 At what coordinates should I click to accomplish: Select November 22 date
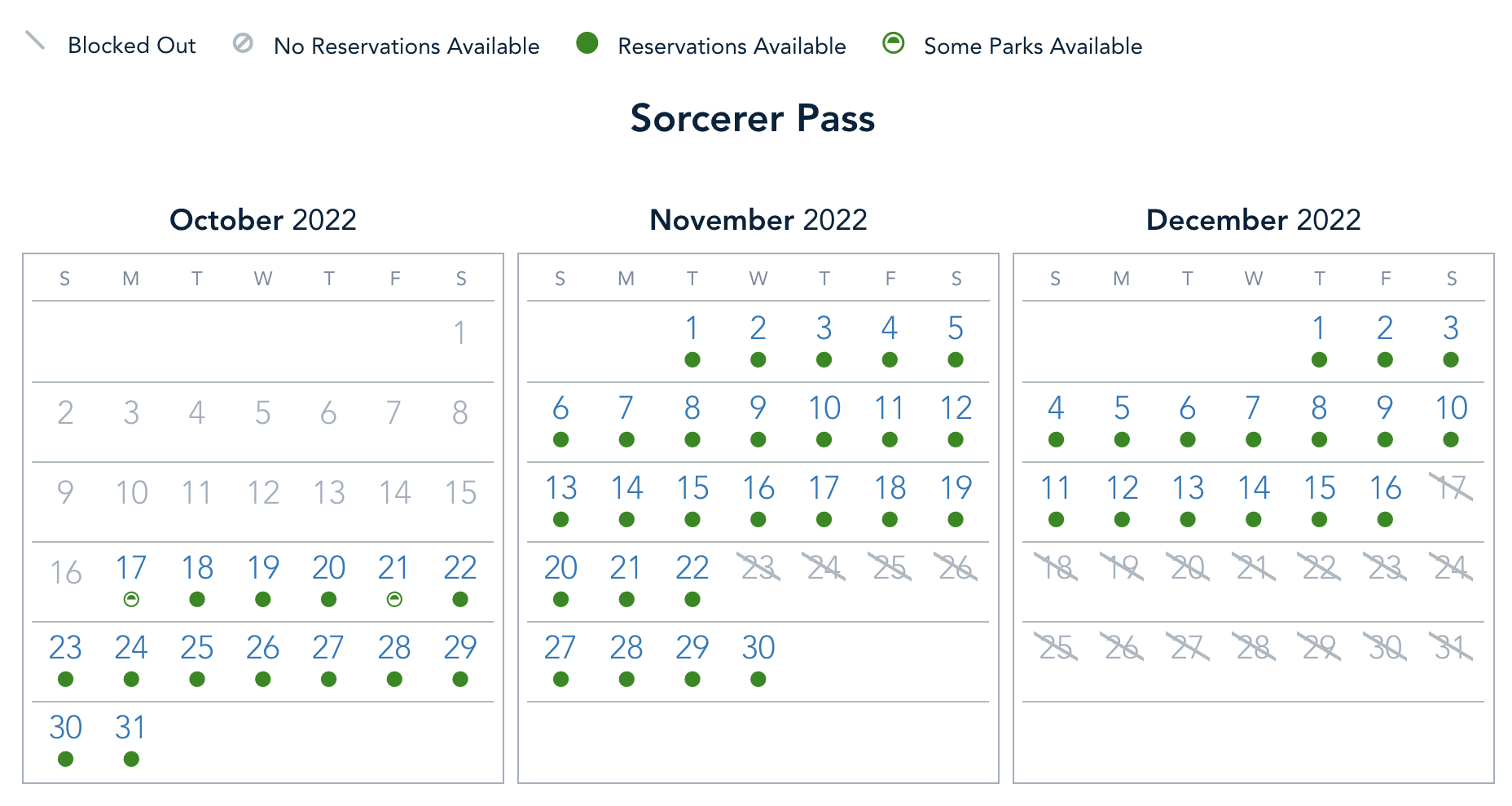point(692,568)
